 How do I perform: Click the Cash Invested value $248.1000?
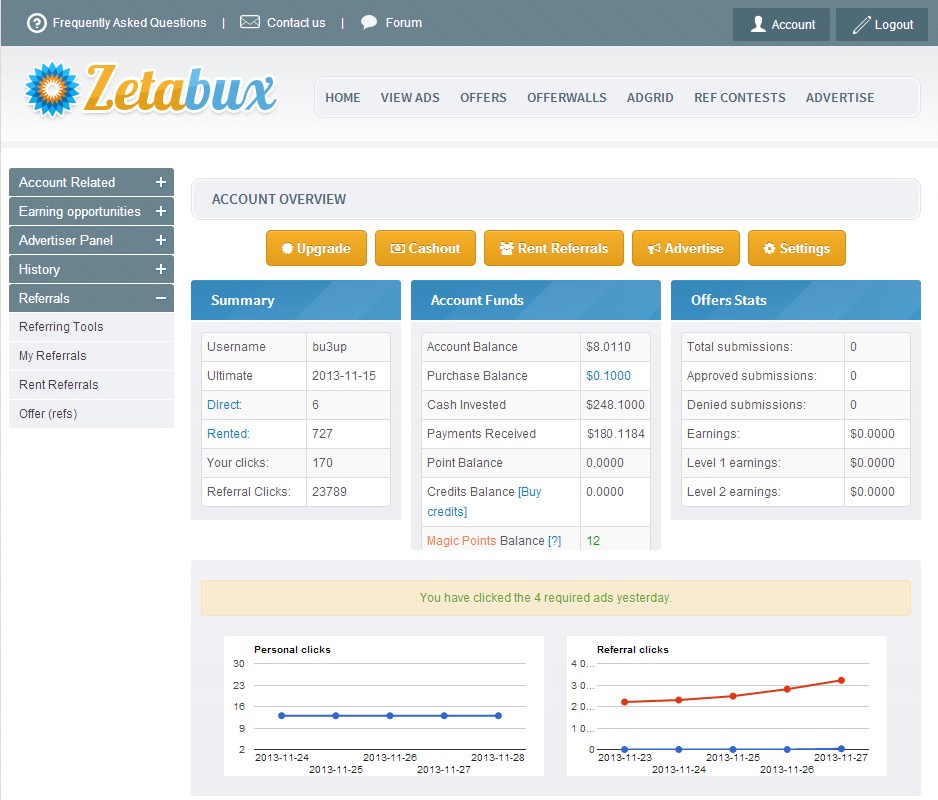pyautogui.click(x=616, y=404)
